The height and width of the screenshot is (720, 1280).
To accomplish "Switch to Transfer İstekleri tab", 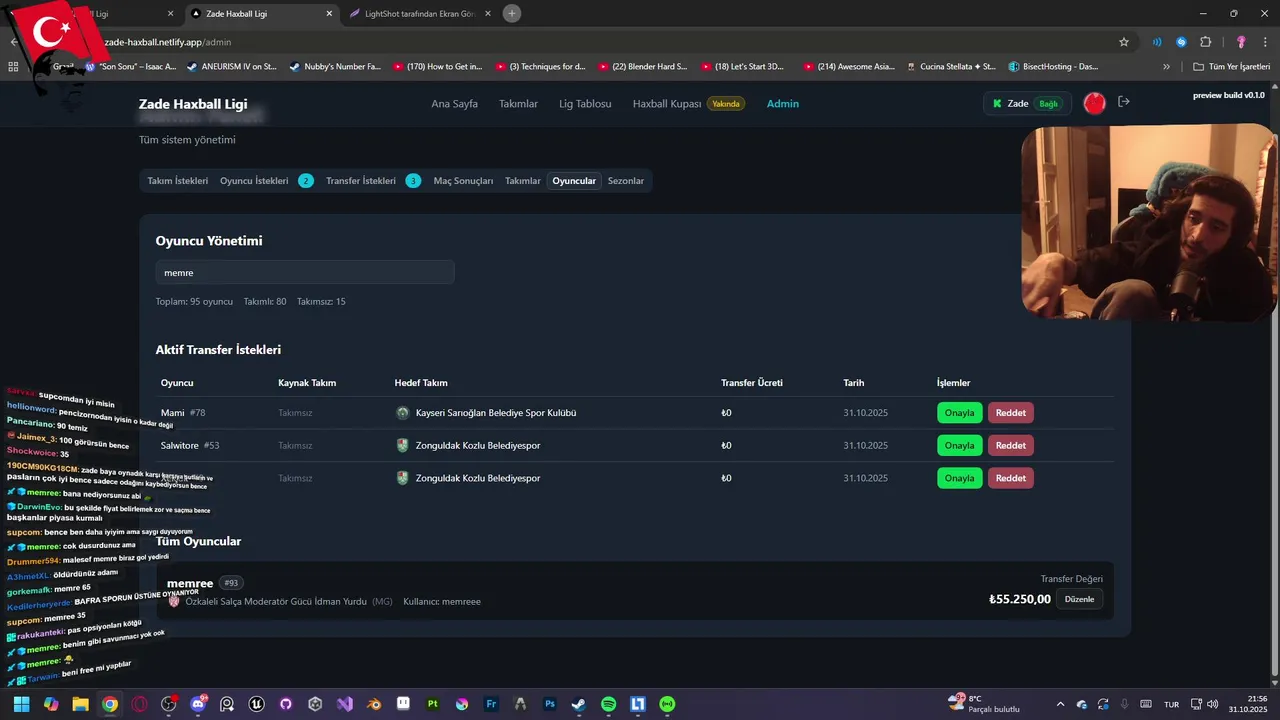I will pos(361,181).
